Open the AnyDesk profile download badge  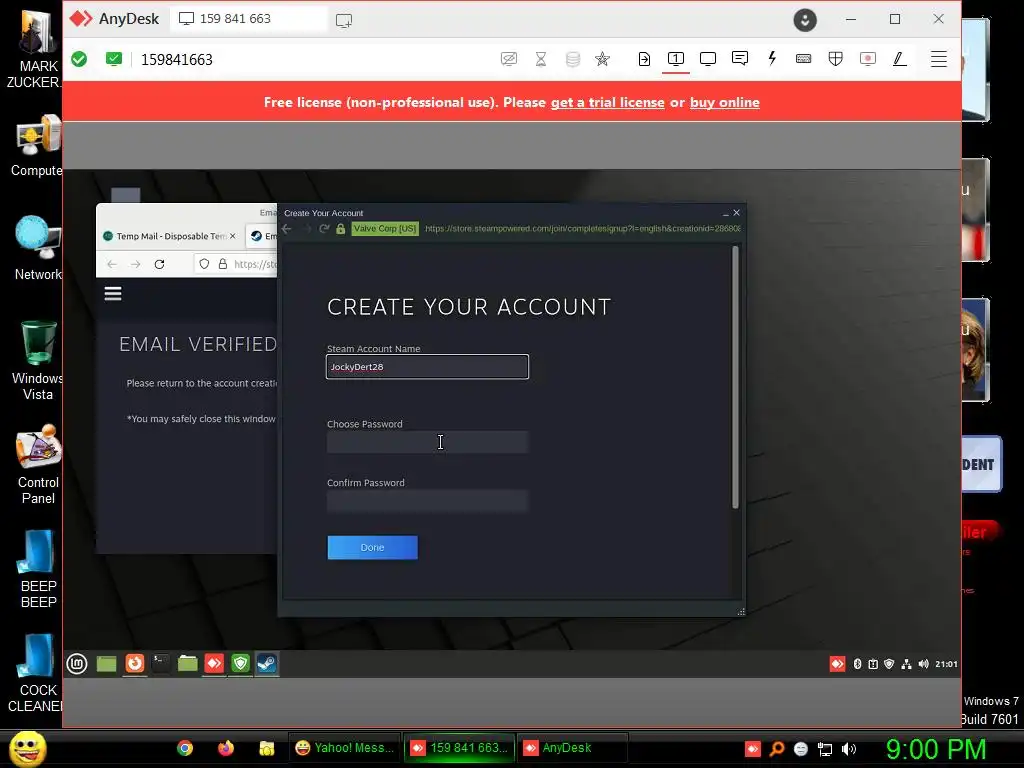click(805, 20)
